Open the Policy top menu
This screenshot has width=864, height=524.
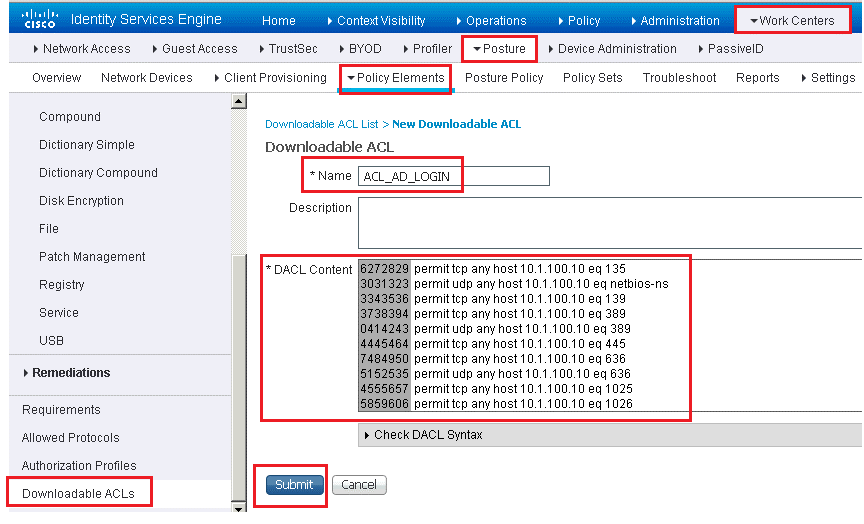[579, 21]
